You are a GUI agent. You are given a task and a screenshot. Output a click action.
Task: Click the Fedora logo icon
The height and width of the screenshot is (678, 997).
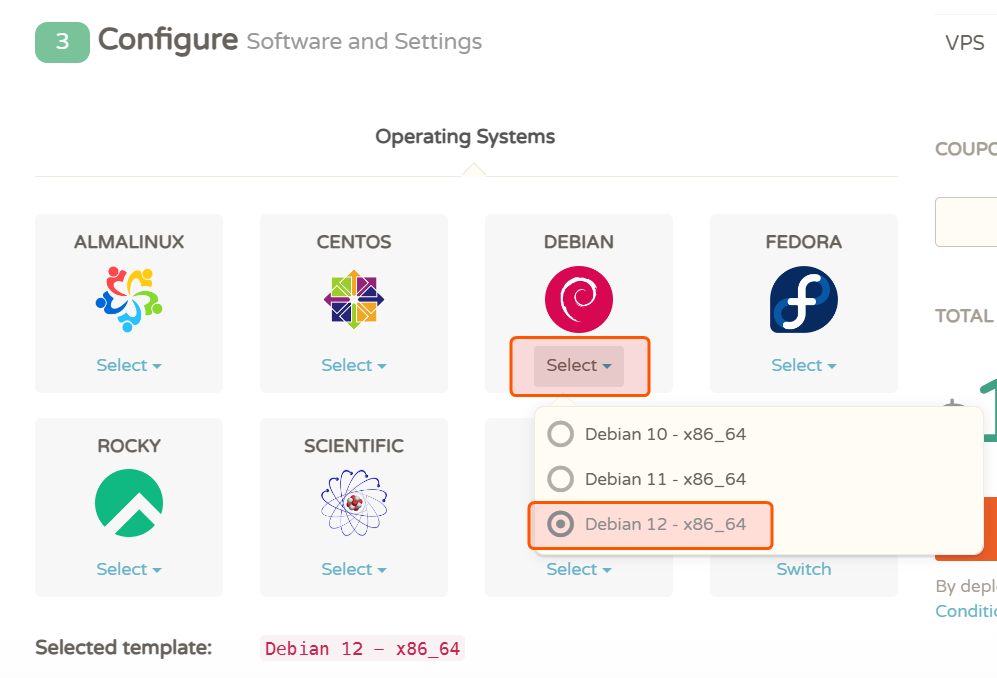(804, 299)
